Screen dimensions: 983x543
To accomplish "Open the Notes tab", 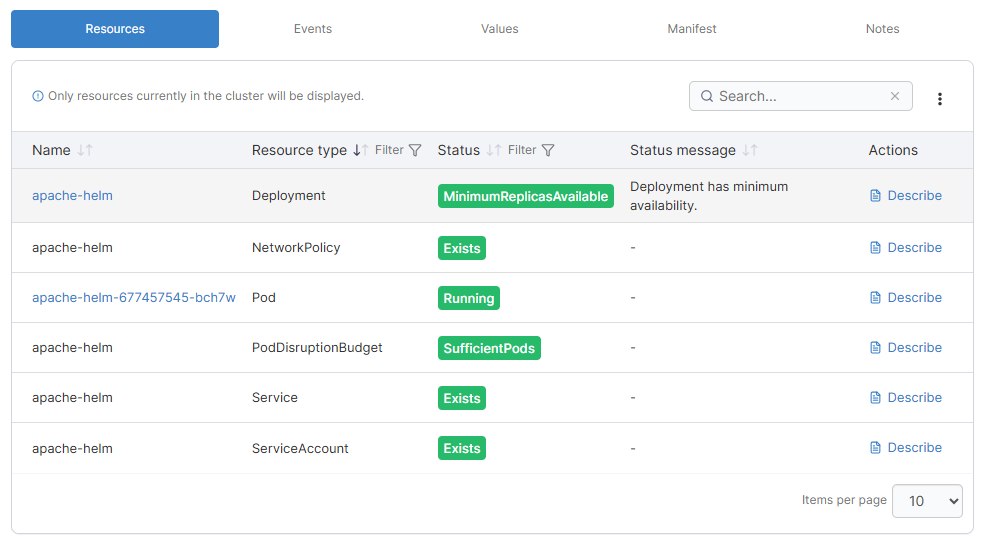I will pos(882,29).
